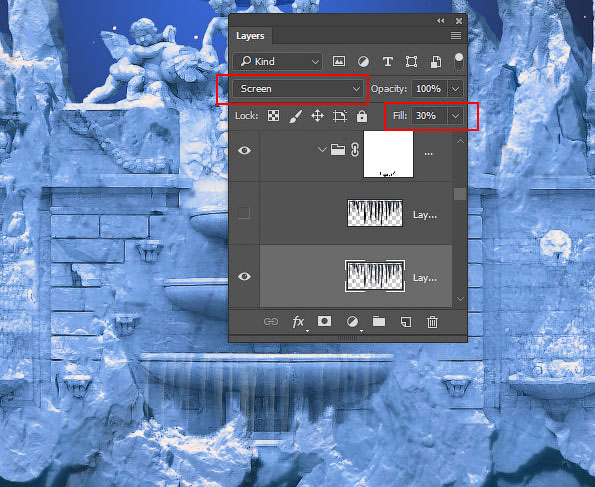Toggle the layer filtering switch
This screenshot has width=595, height=487.
point(459,61)
